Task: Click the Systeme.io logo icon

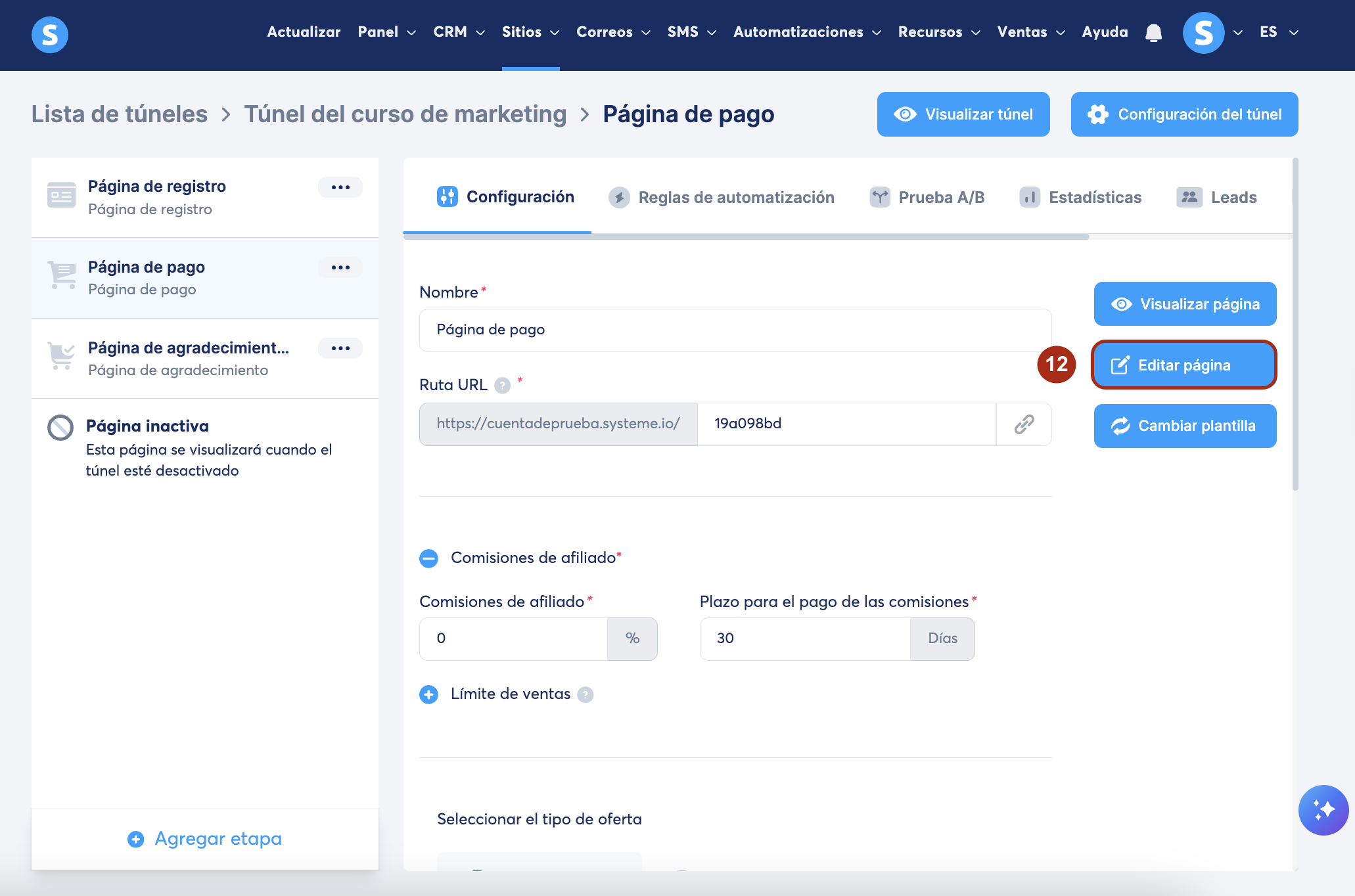Action: click(50, 34)
